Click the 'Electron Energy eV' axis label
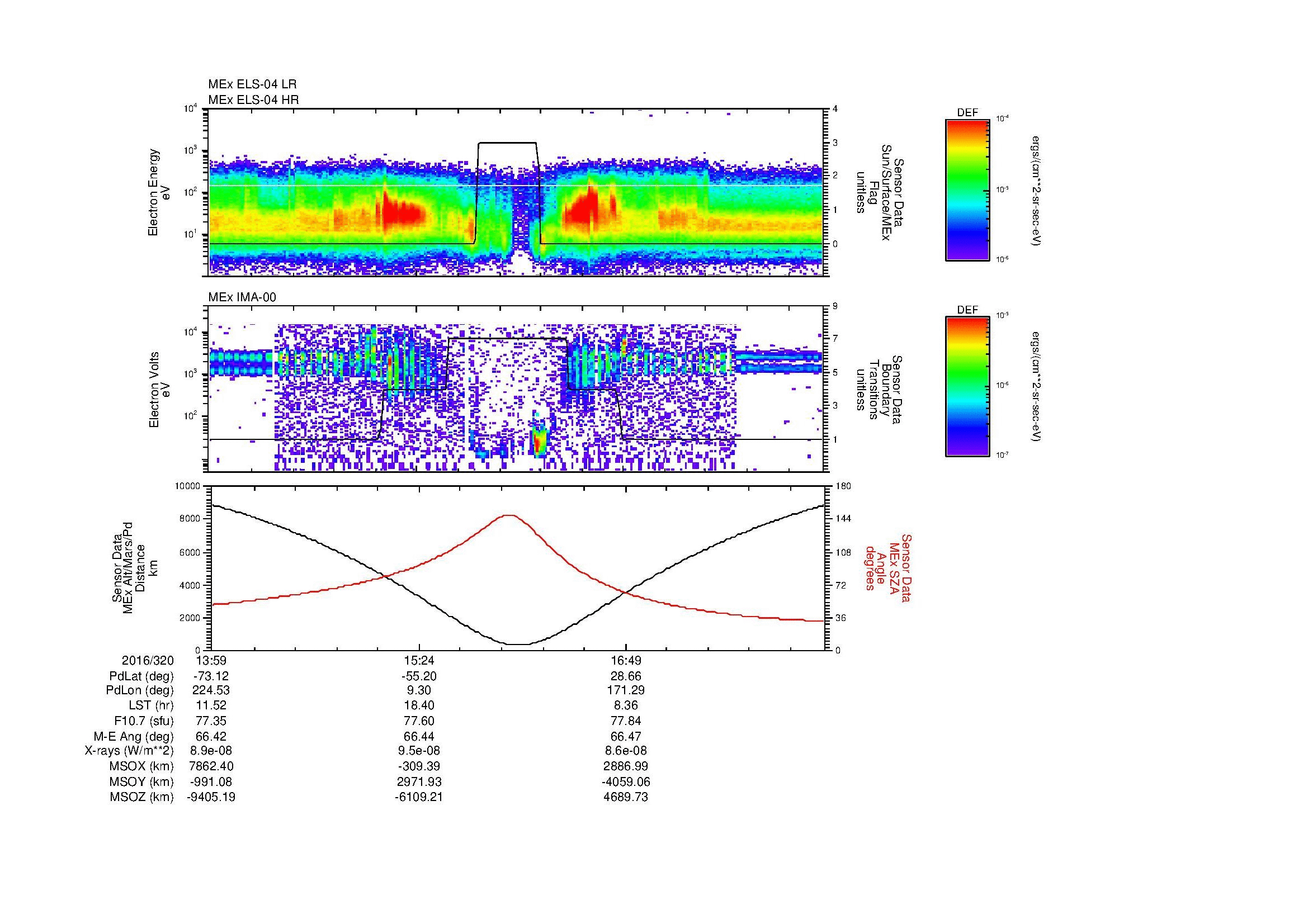The image size is (1308, 924). 159,192
